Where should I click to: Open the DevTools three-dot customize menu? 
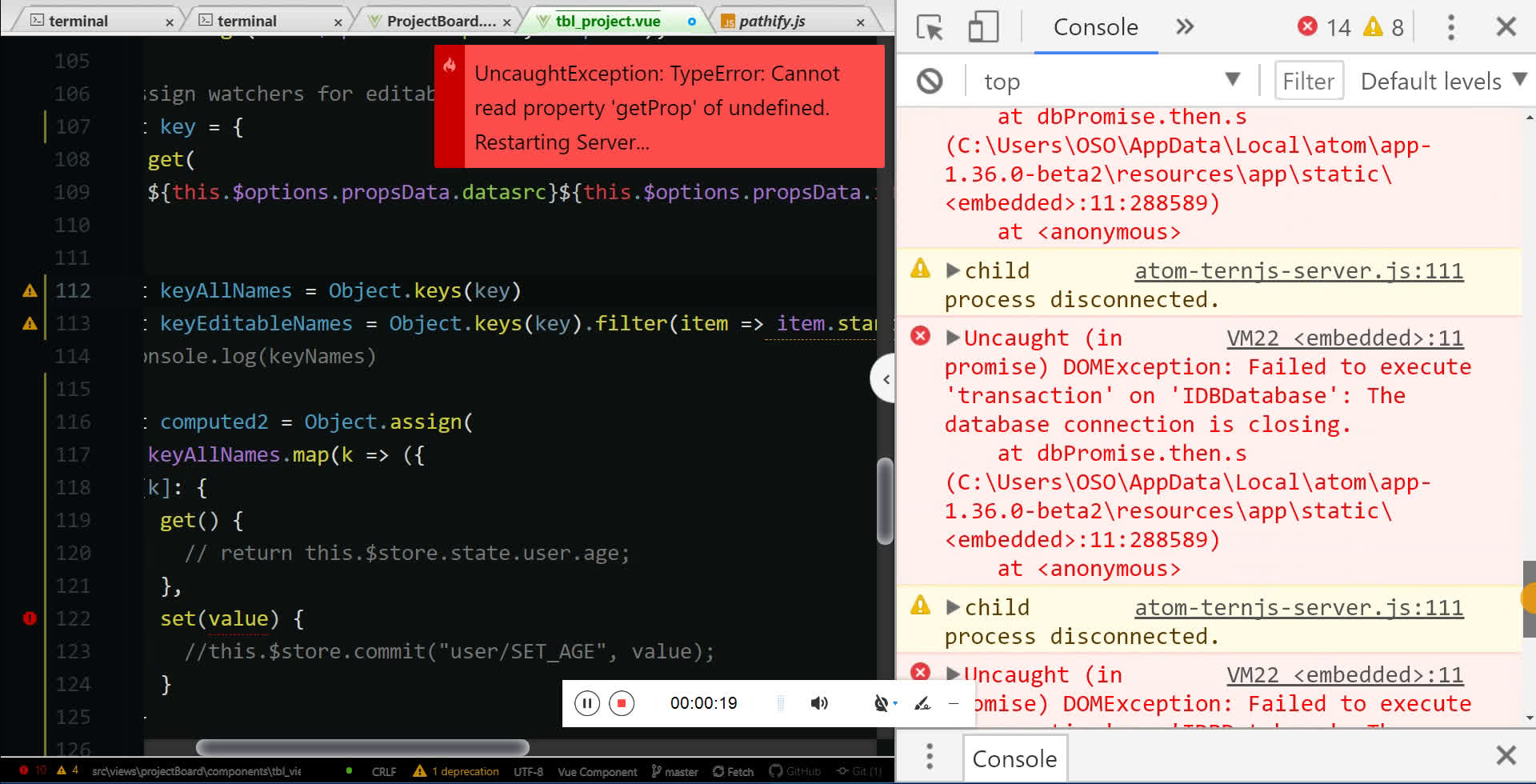(x=1450, y=27)
